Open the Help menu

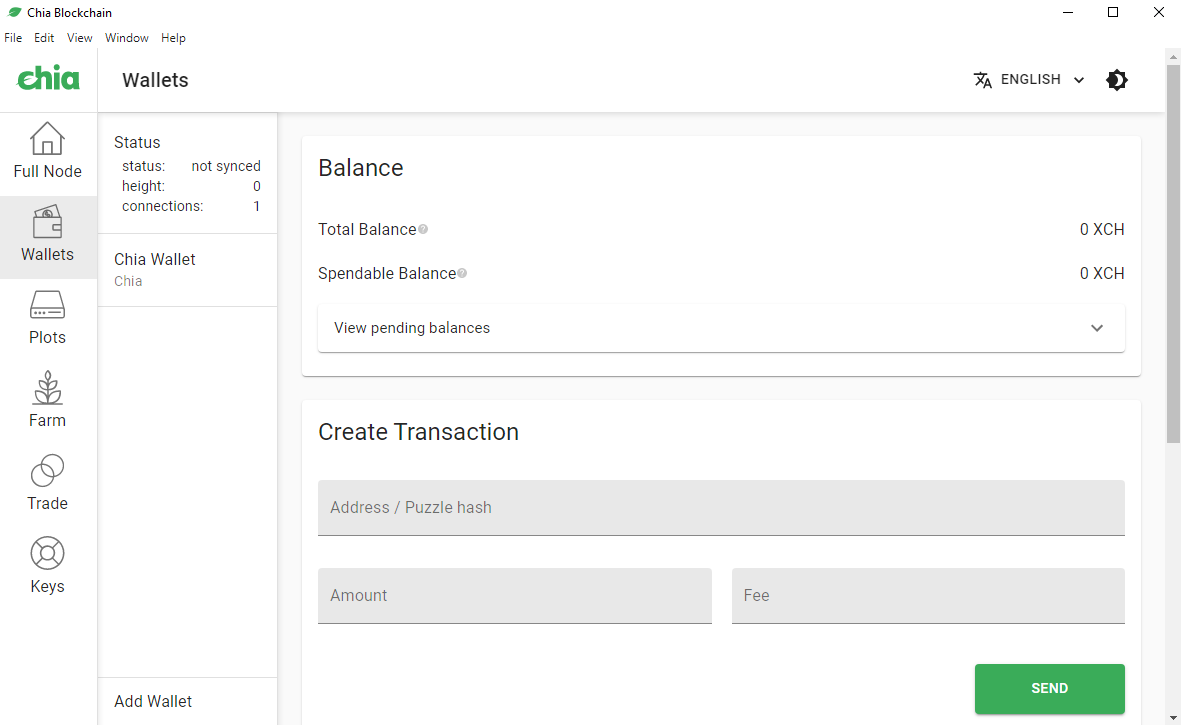tap(173, 38)
